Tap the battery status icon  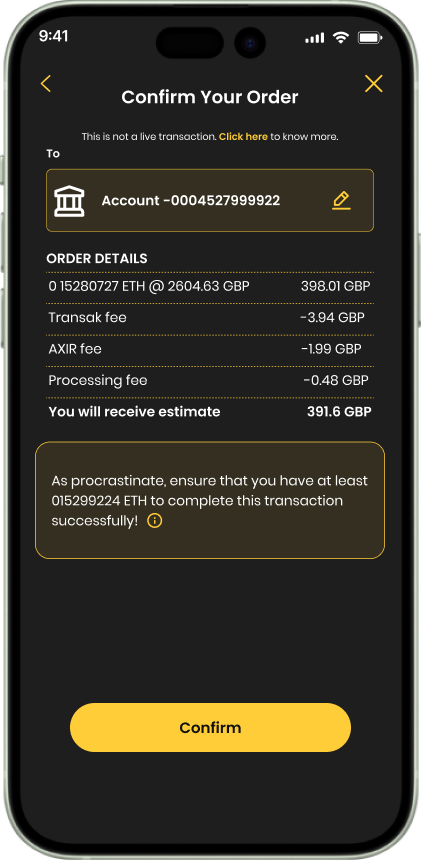(370, 37)
